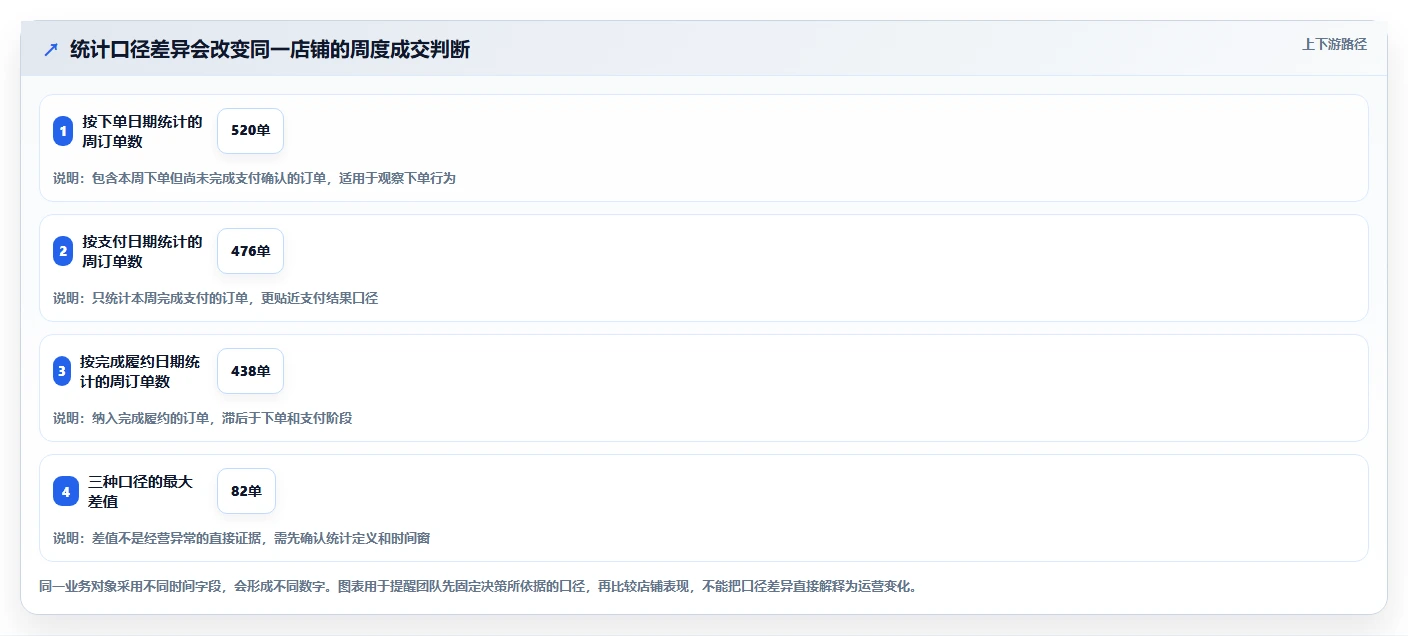The width and height of the screenshot is (1408, 636).
Task: Click title 统计口径差异会改变同一店铺的周度成交判断
Action: 270,50
